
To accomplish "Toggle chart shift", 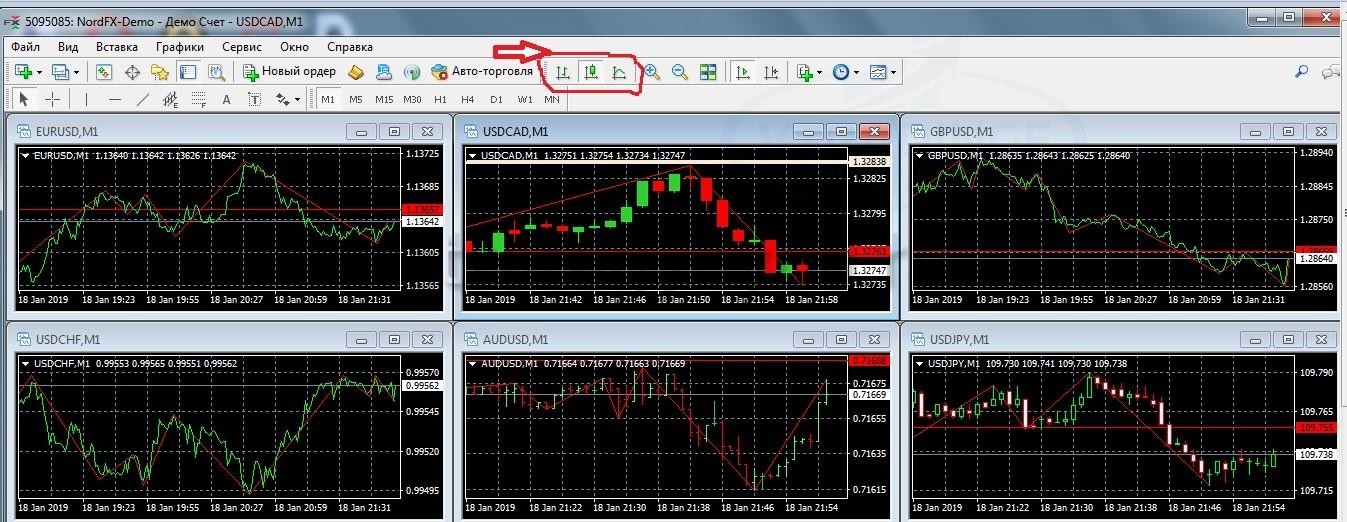I will coord(771,72).
